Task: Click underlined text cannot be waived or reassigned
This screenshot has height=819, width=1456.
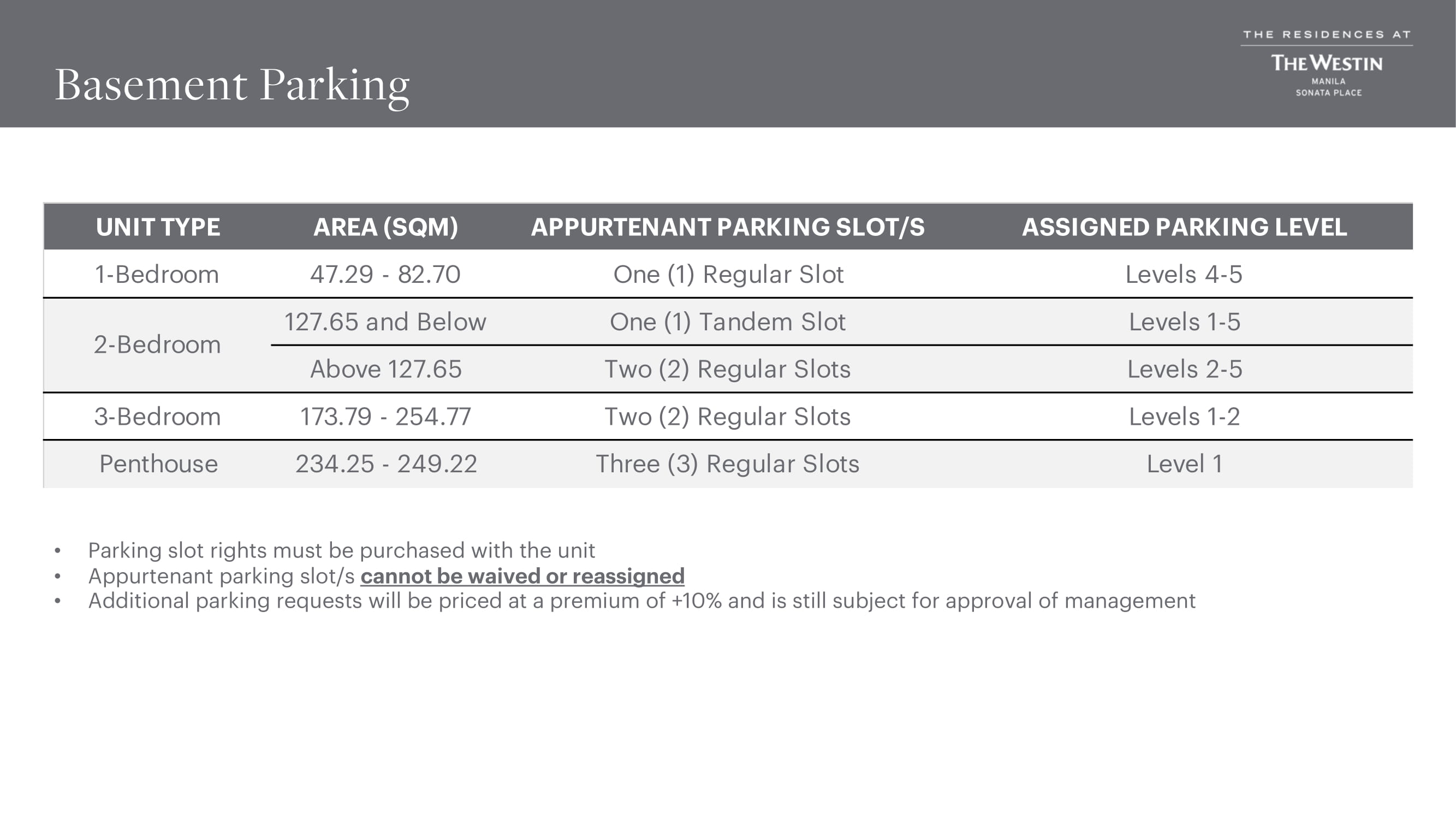Action: pyautogui.click(x=522, y=576)
